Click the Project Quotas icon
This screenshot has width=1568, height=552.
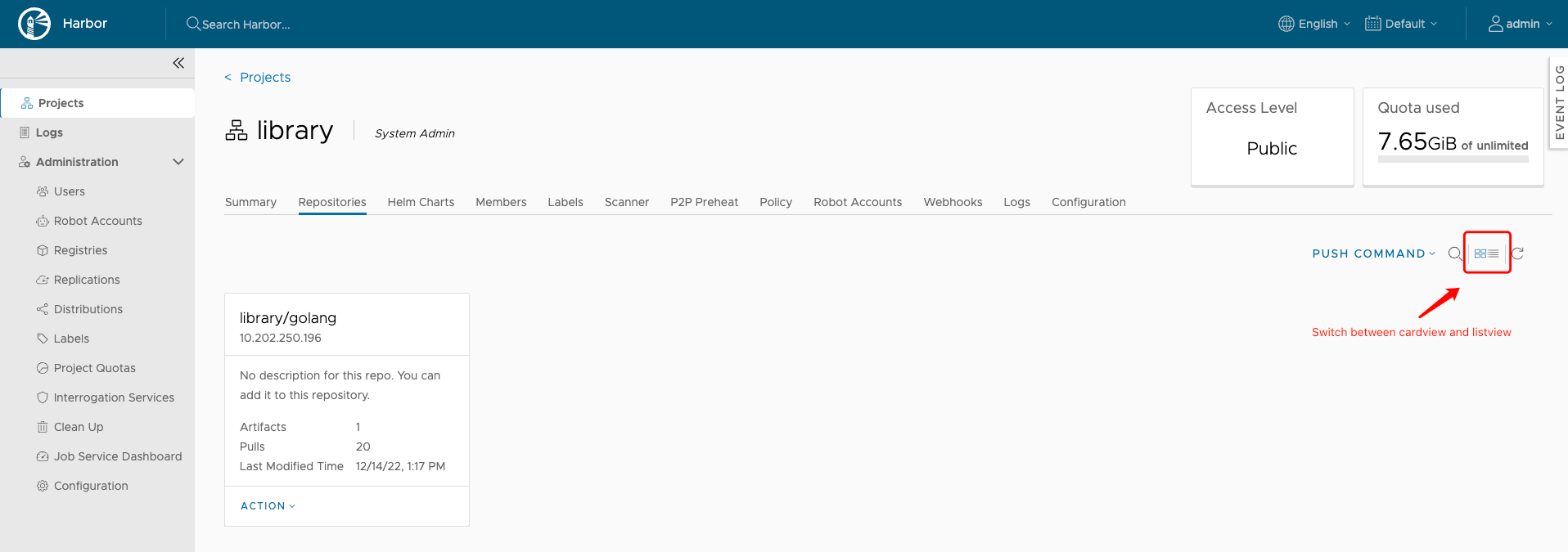[43, 368]
